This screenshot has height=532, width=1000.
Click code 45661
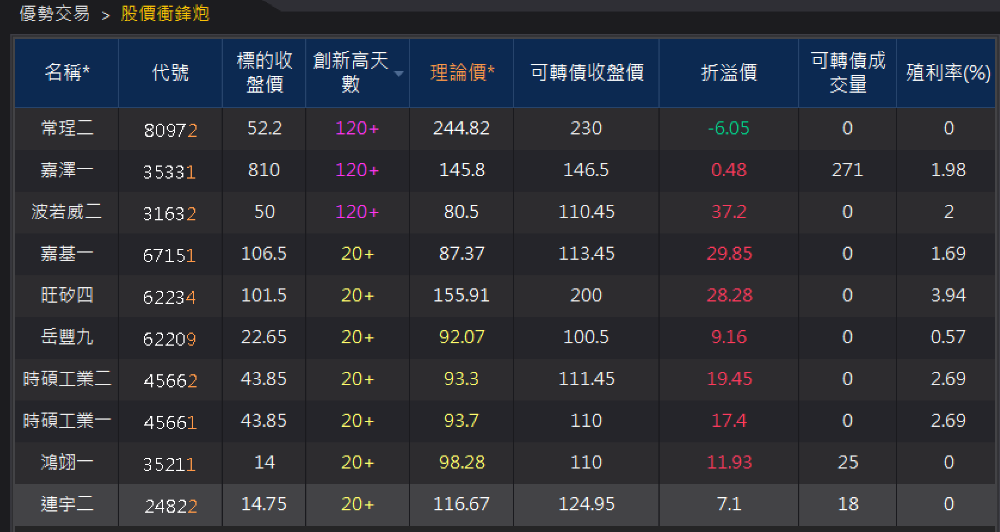pos(170,422)
